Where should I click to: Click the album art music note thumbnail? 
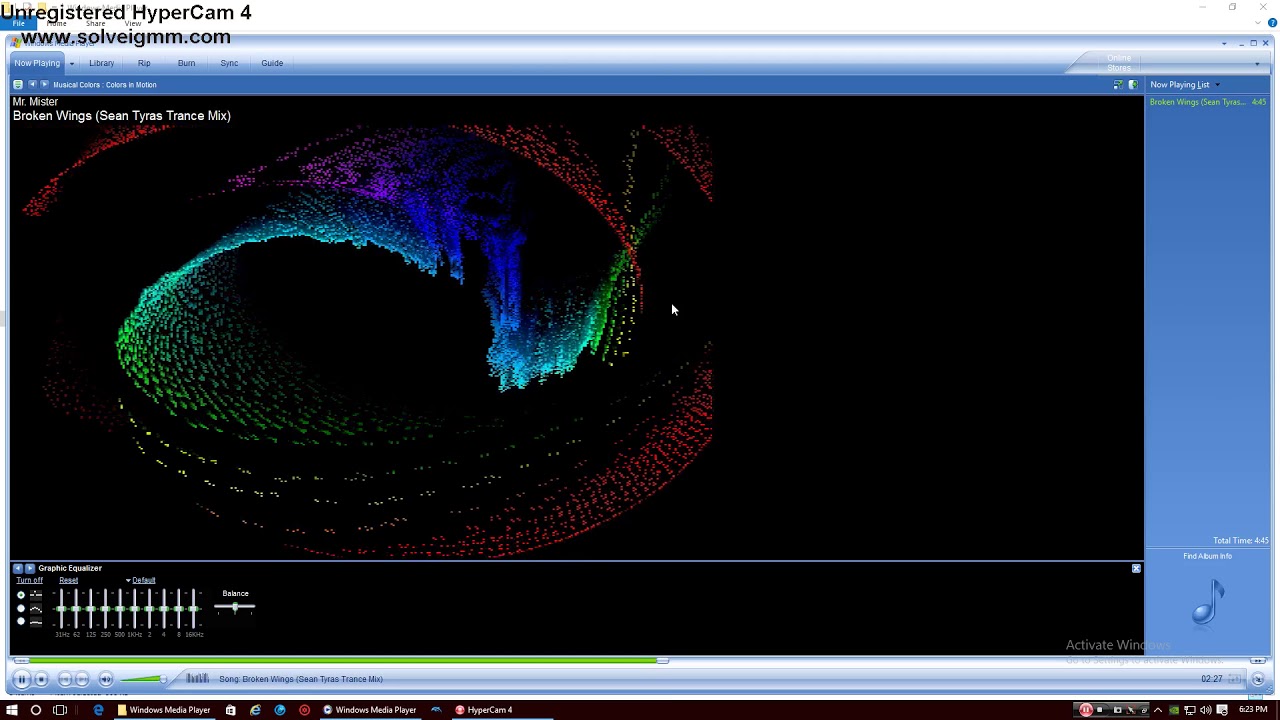1208,603
